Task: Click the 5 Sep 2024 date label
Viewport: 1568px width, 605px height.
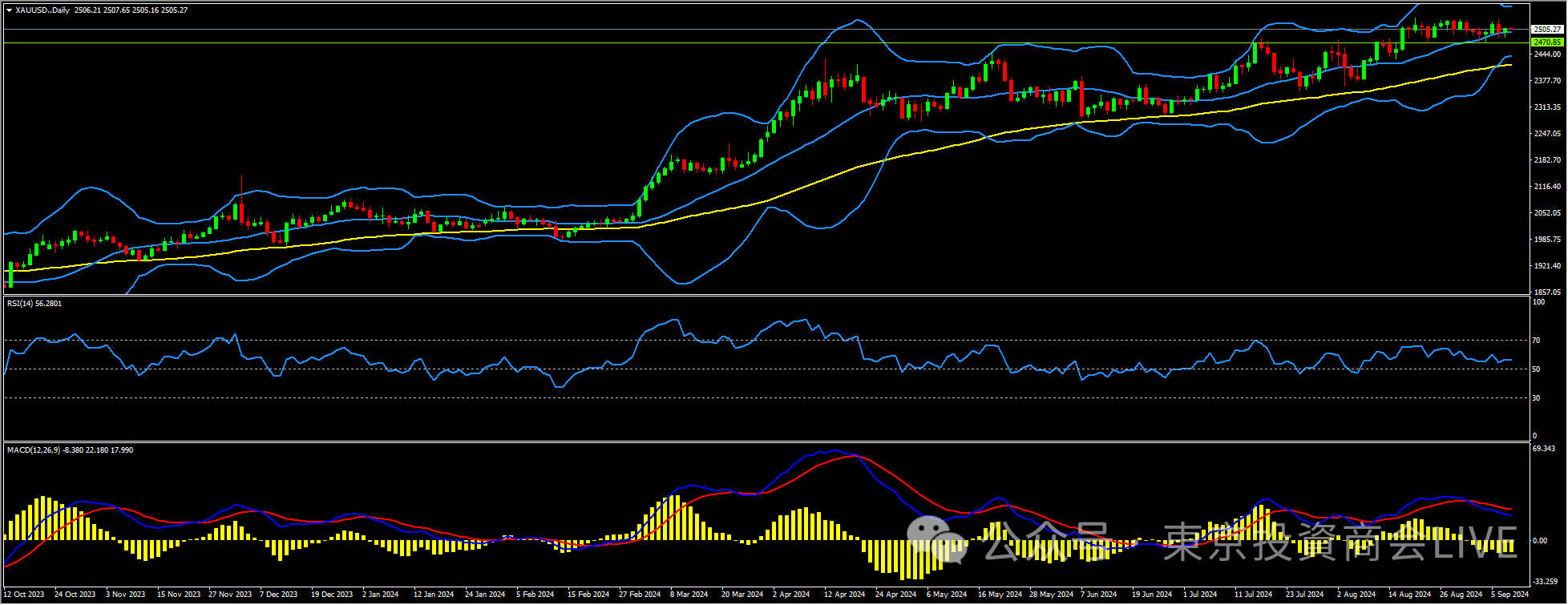Action: 1510,595
